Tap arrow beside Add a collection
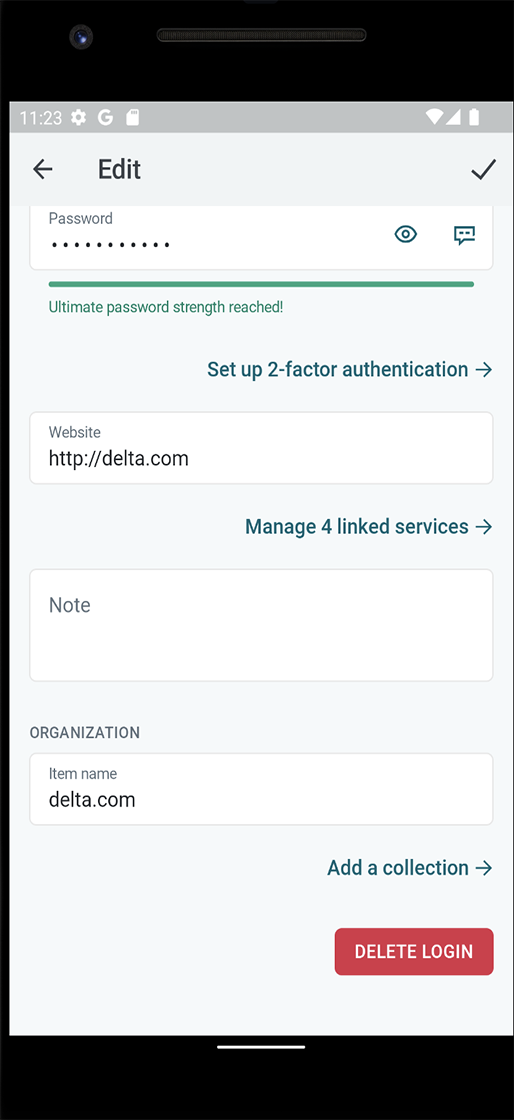The width and height of the screenshot is (514, 1120). pos(484,869)
